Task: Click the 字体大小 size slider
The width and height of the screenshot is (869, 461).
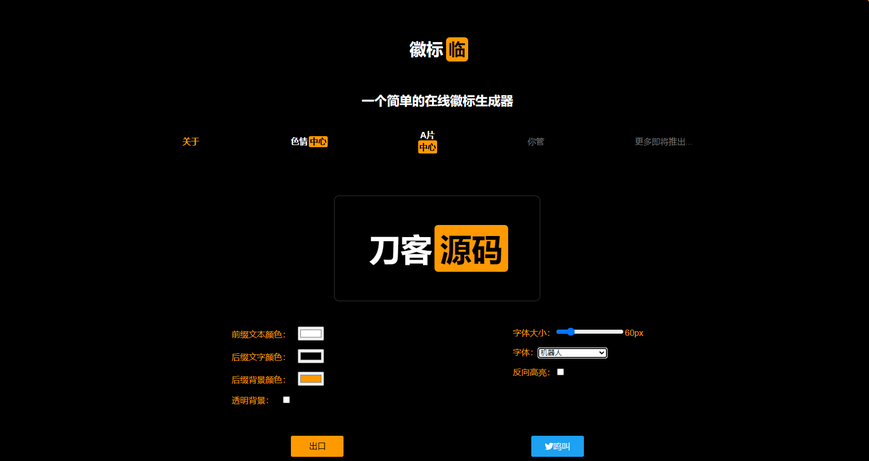Action: point(590,332)
